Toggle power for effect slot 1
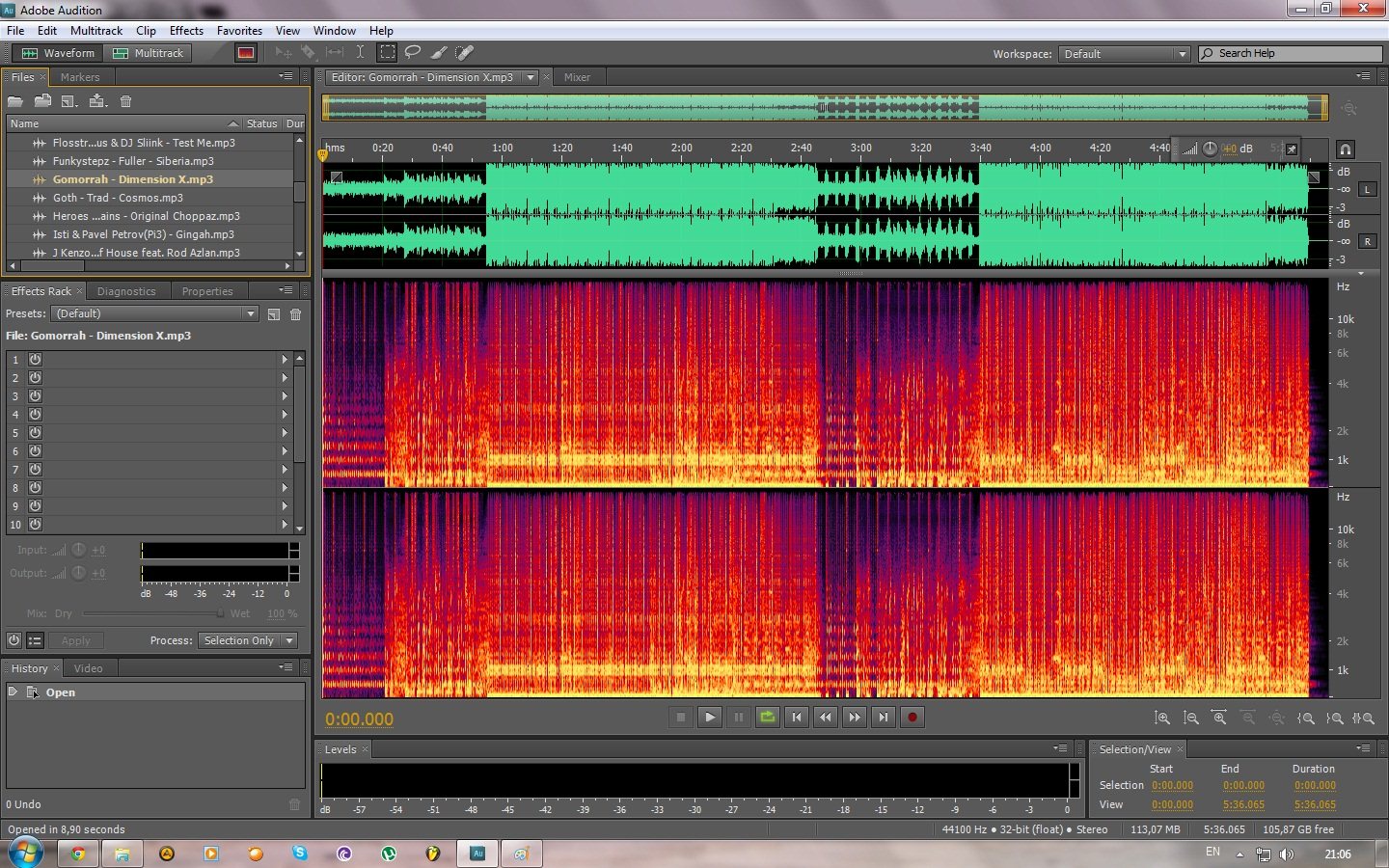The width and height of the screenshot is (1389, 868). tap(36, 359)
